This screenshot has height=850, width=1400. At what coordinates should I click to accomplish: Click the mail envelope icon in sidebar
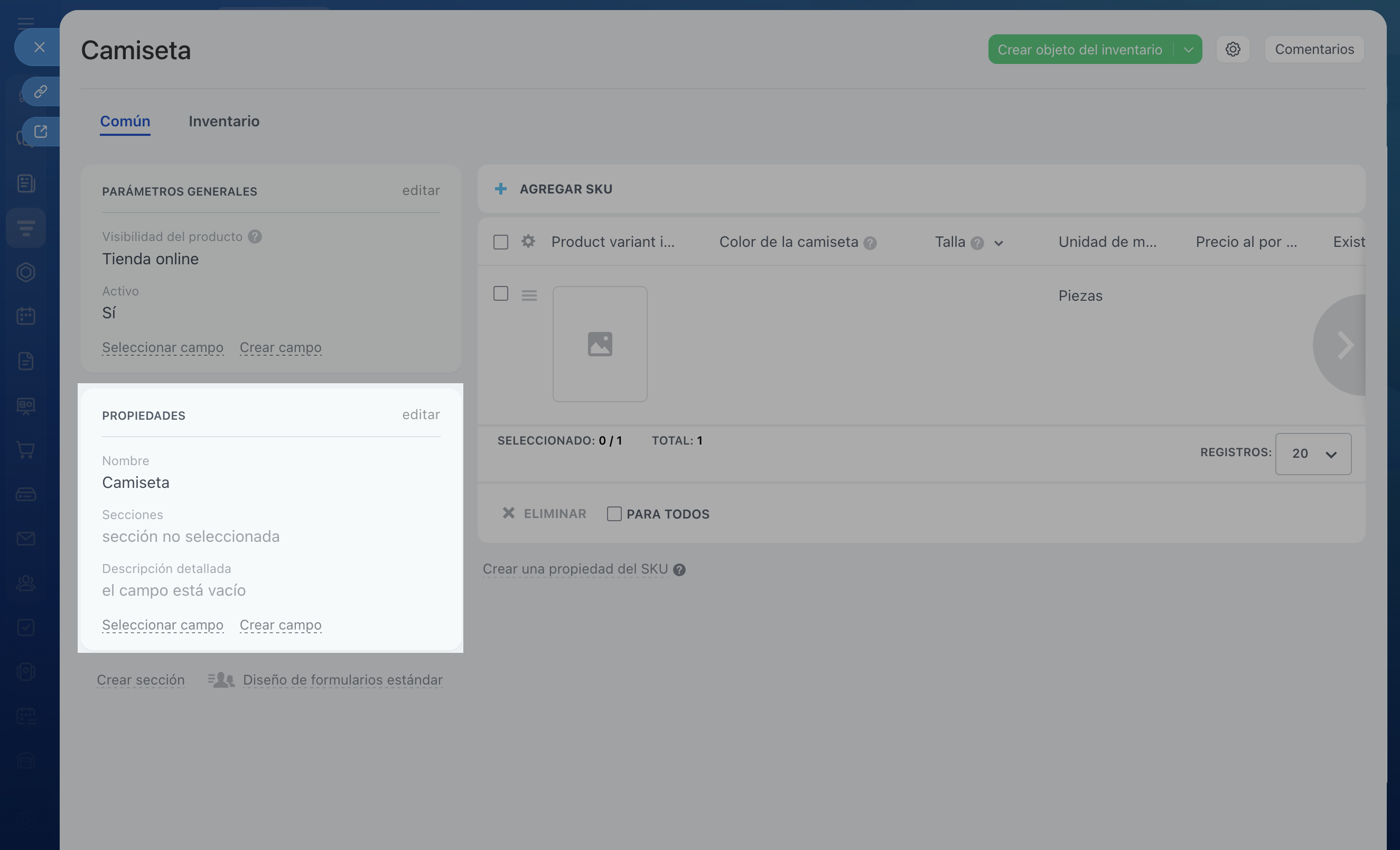pos(26,539)
